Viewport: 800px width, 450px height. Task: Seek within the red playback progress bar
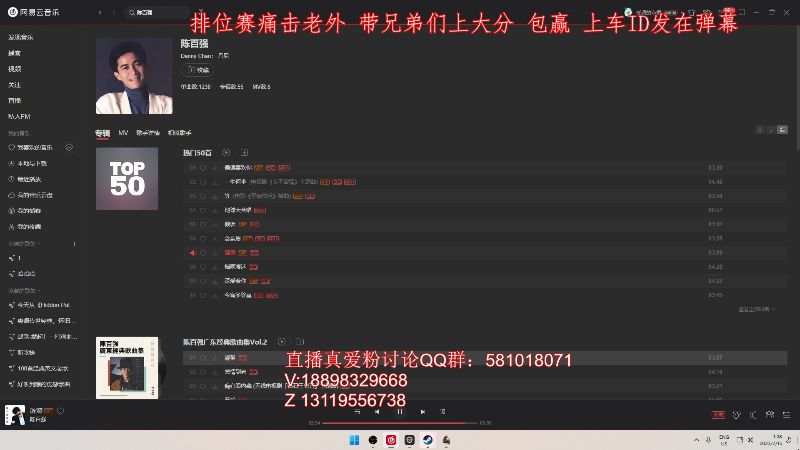click(x=400, y=423)
